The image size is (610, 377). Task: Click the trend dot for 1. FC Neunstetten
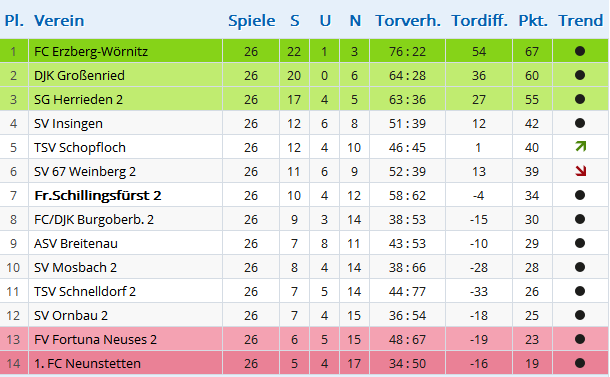coord(580,363)
